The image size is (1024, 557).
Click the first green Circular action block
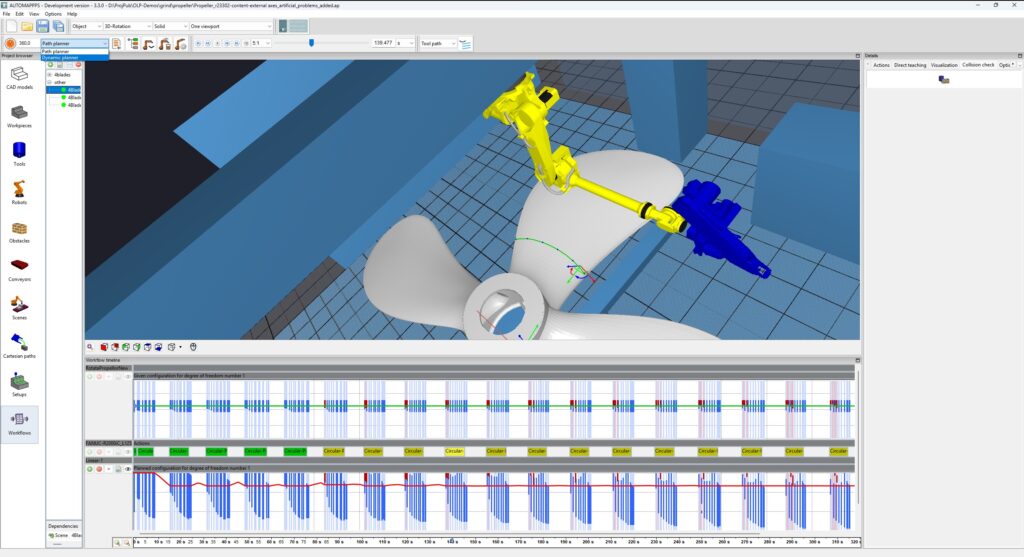click(145, 451)
